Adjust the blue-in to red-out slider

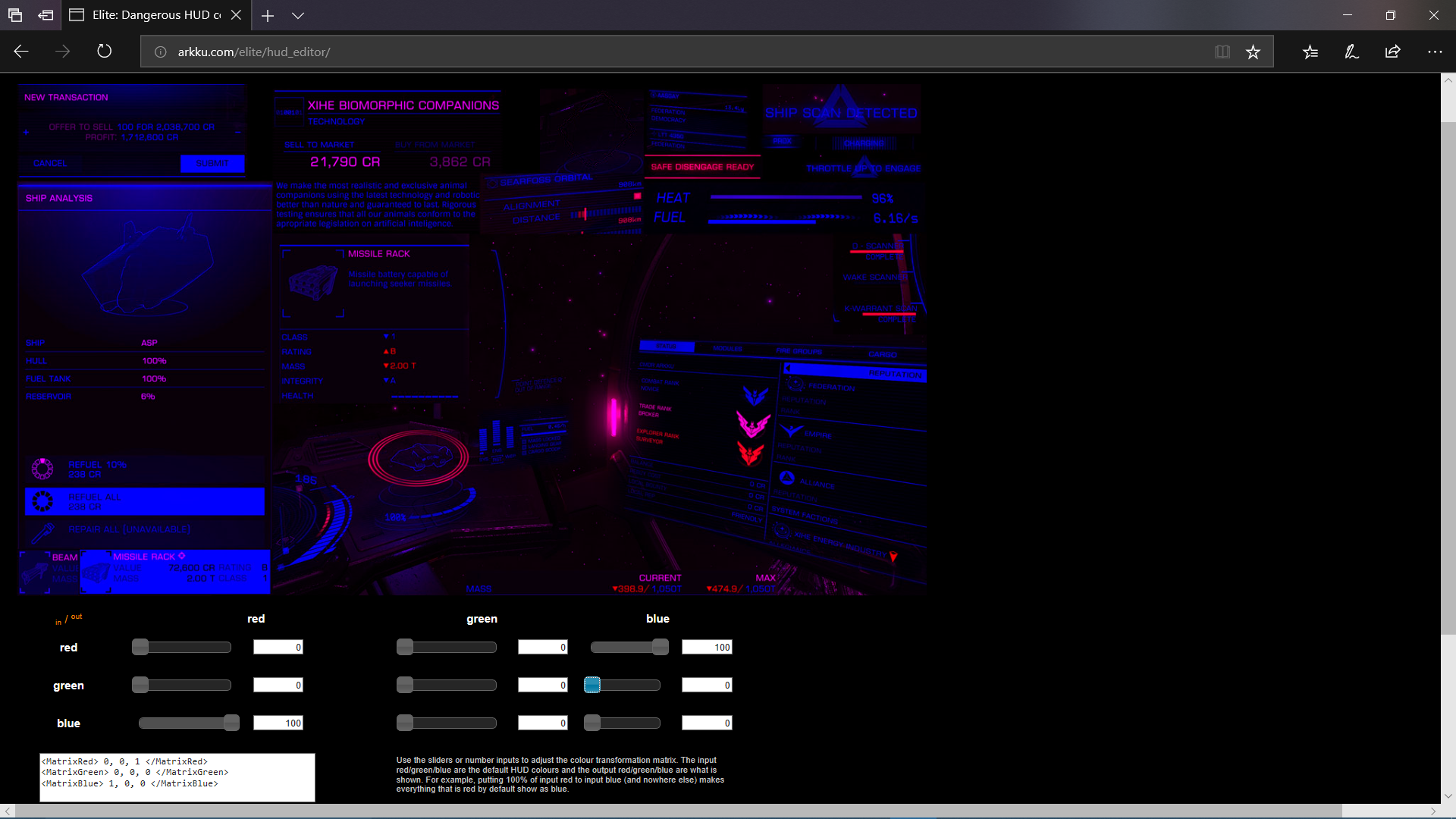189,723
